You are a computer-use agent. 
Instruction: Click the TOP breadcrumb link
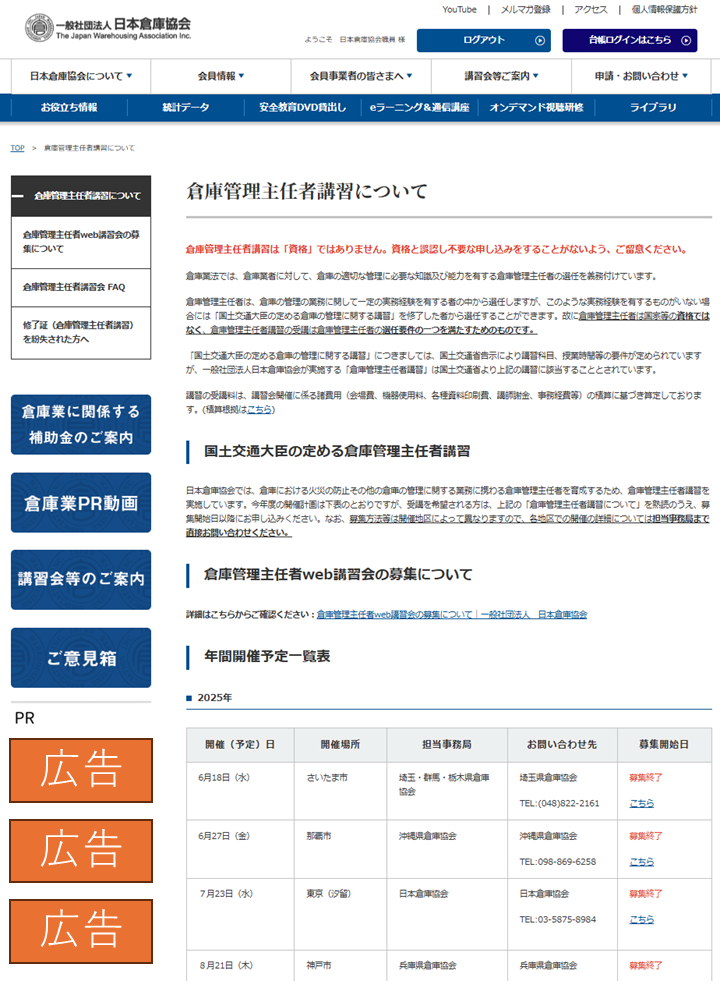click(17, 148)
